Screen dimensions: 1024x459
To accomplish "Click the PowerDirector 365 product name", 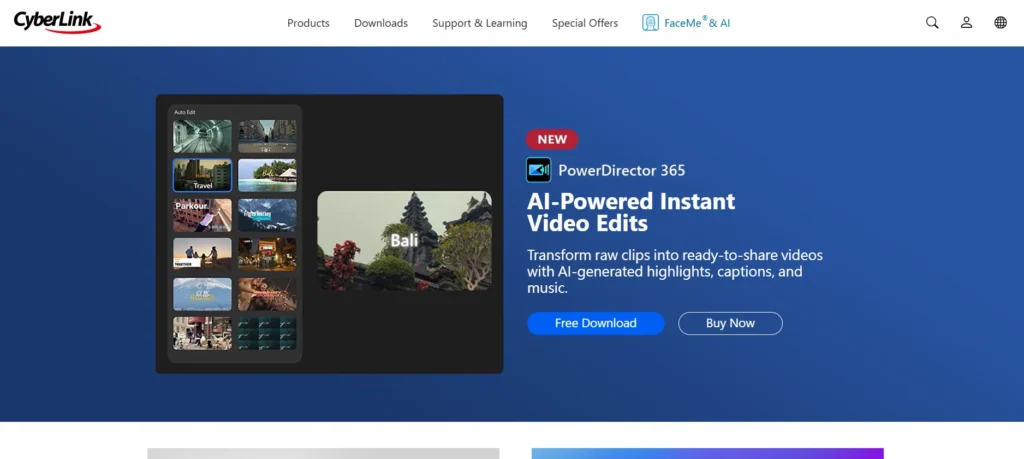I will (622, 170).
